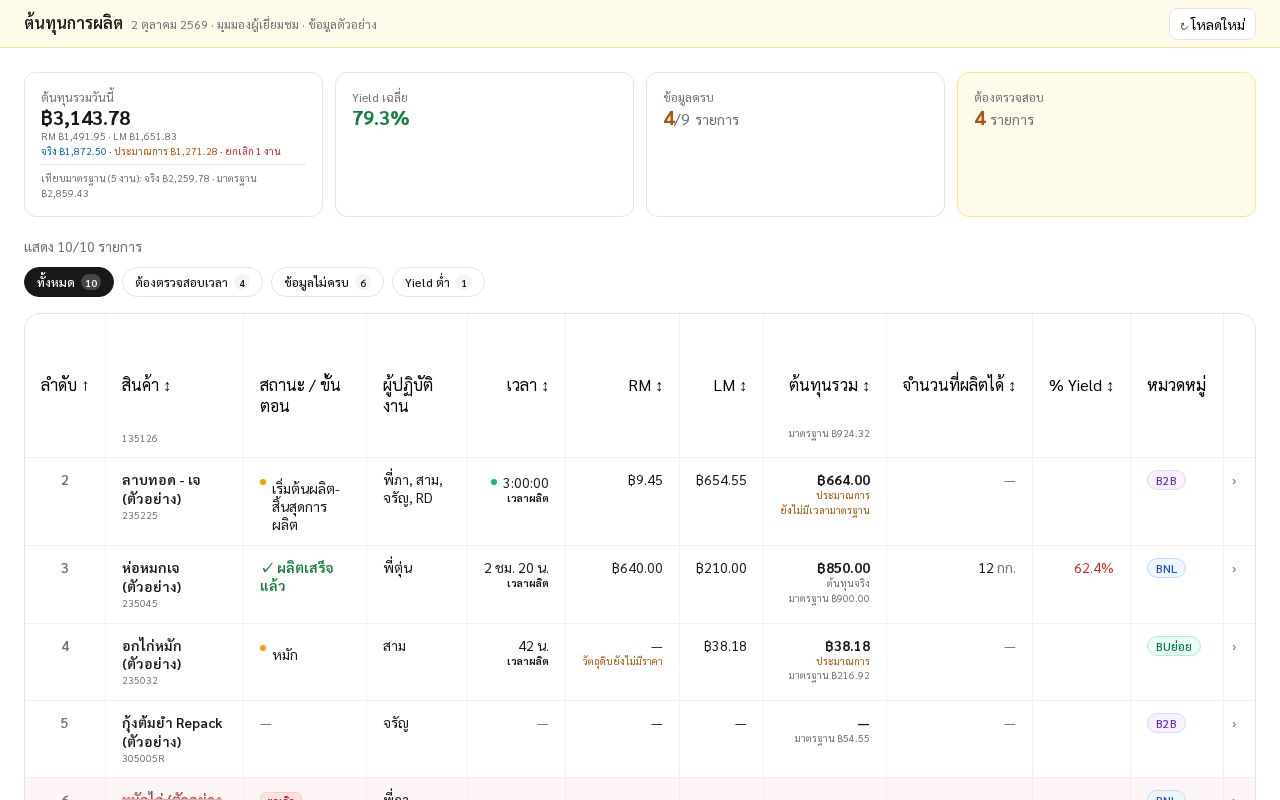This screenshot has width=1280, height=800.
Task: Click operator cell พี่ภา, สาม, จรัญ, RD
Action: point(413,489)
